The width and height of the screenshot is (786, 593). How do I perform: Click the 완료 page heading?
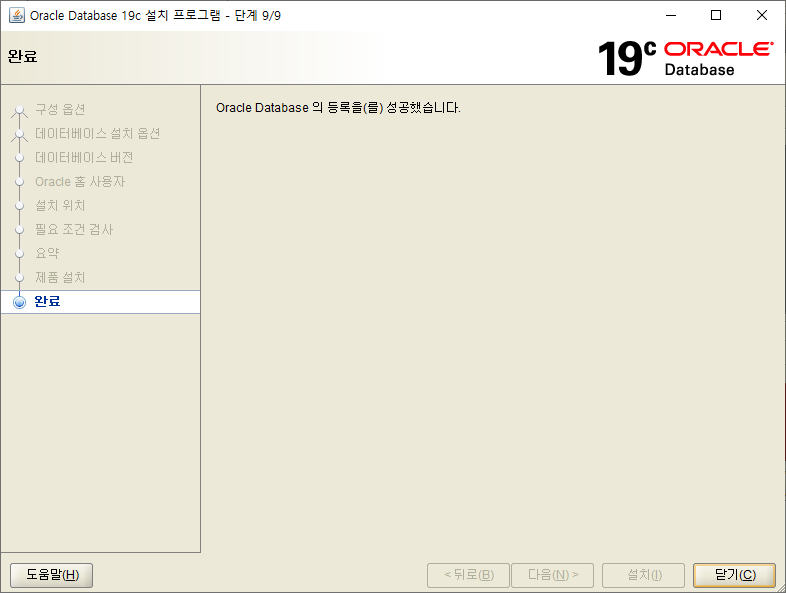(x=23, y=56)
